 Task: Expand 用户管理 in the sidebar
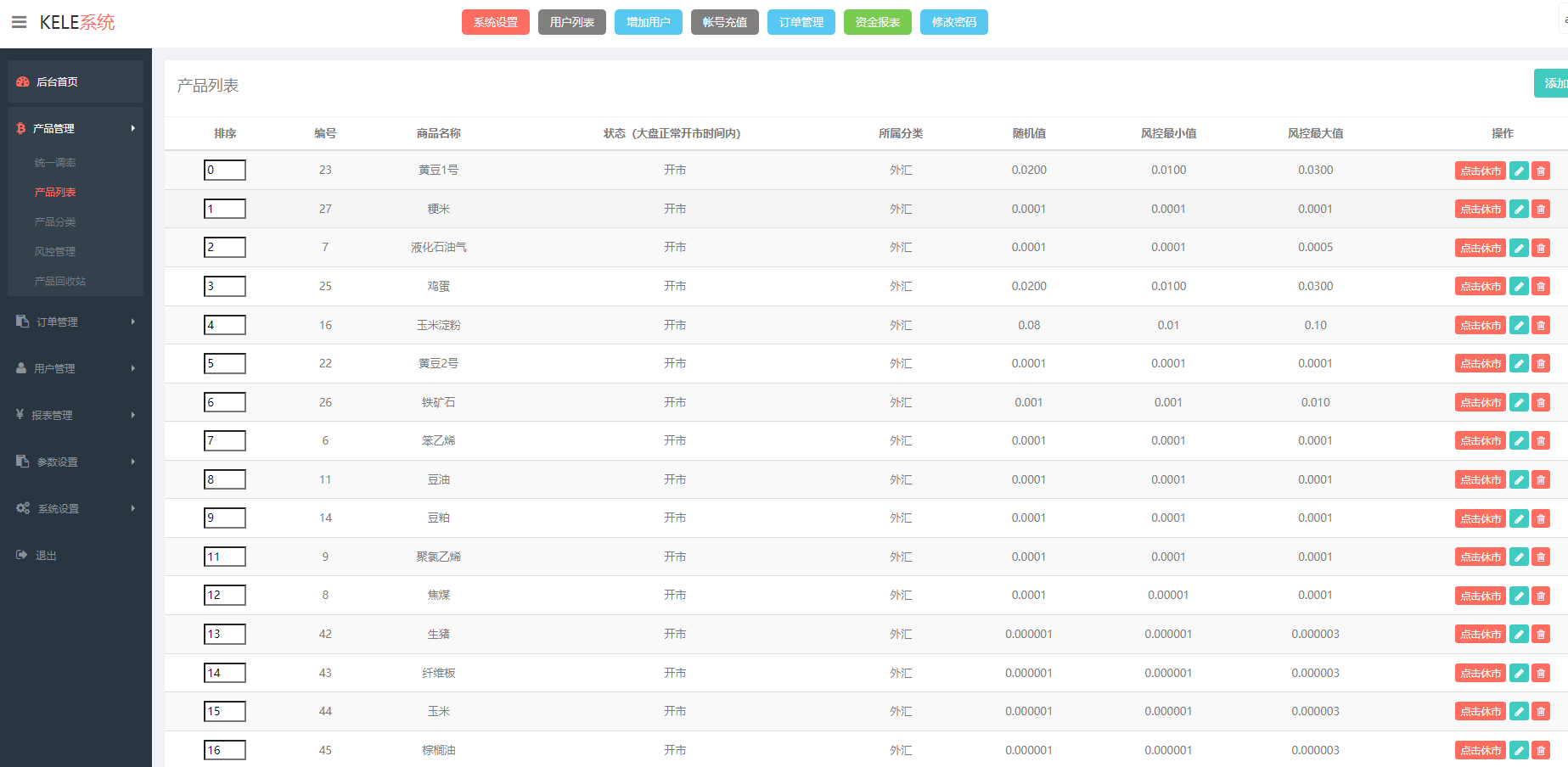click(75, 369)
